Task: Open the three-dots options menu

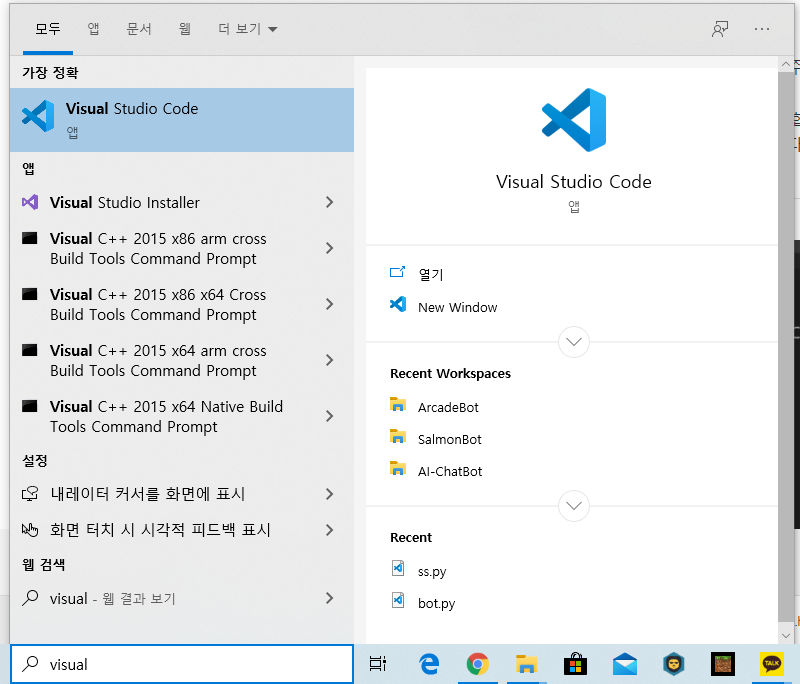Action: 762,29
